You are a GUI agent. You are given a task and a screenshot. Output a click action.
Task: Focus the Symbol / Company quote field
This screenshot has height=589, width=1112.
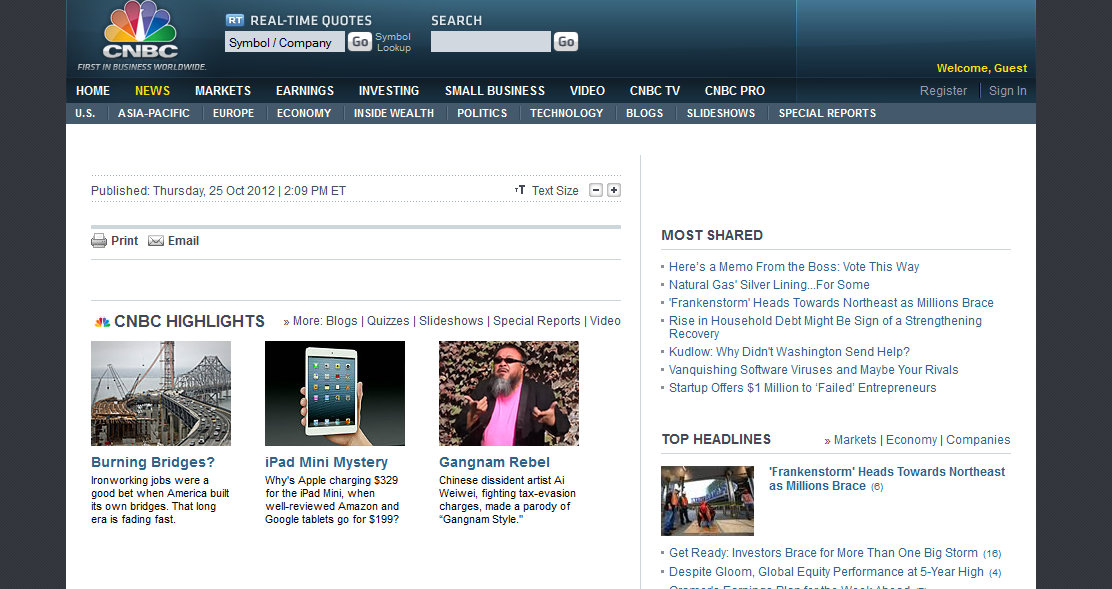(x=285, y=42)
